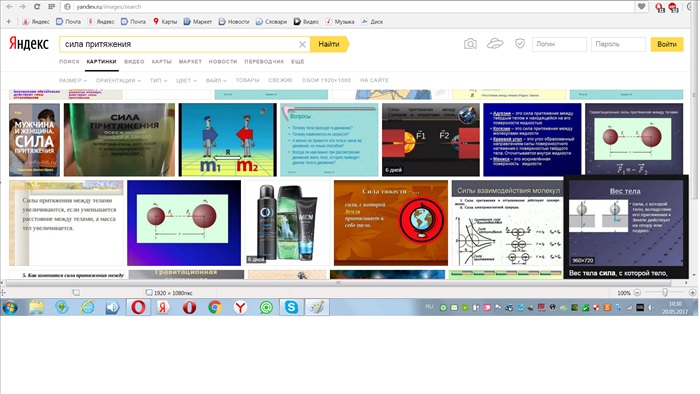Open the cartoon m1 m2 attraction thumbnail
Viewport: 700px width, 394px height.
click(228, 140)
